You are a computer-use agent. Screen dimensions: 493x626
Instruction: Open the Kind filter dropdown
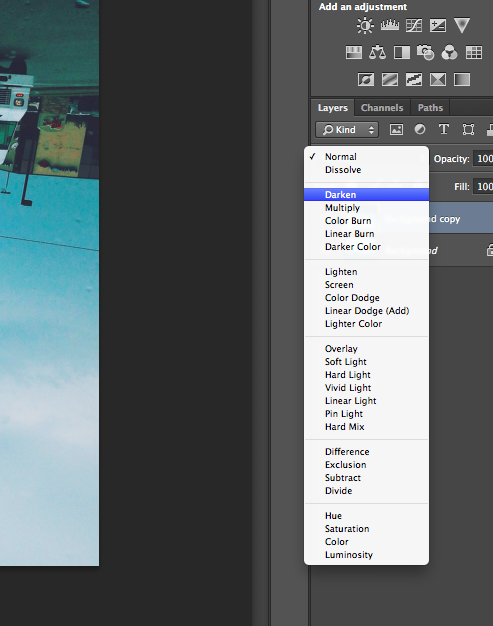pyautogui.click(x=347, y=130)
